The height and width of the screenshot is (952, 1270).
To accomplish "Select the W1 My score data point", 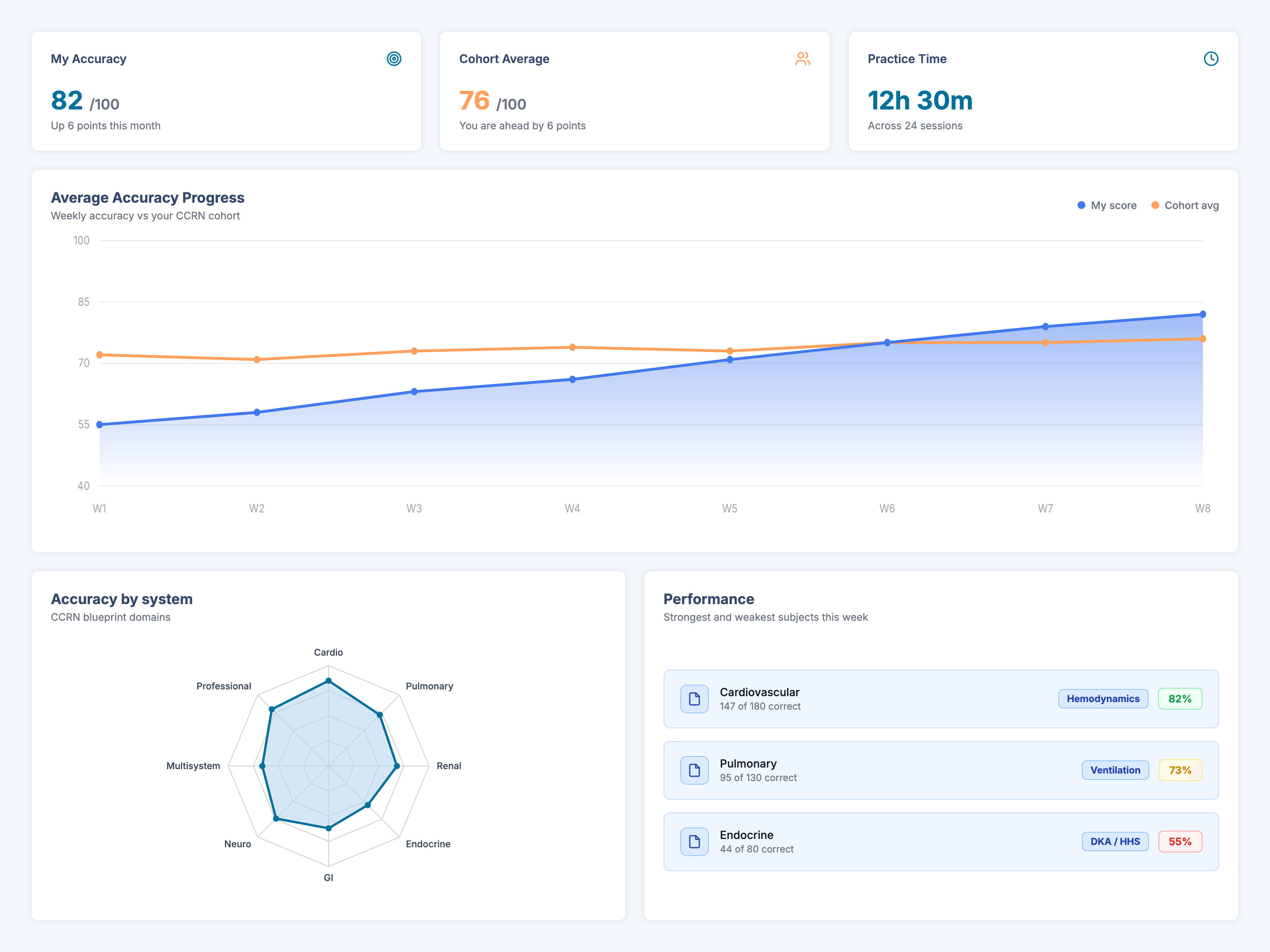I will click(99, 425).
